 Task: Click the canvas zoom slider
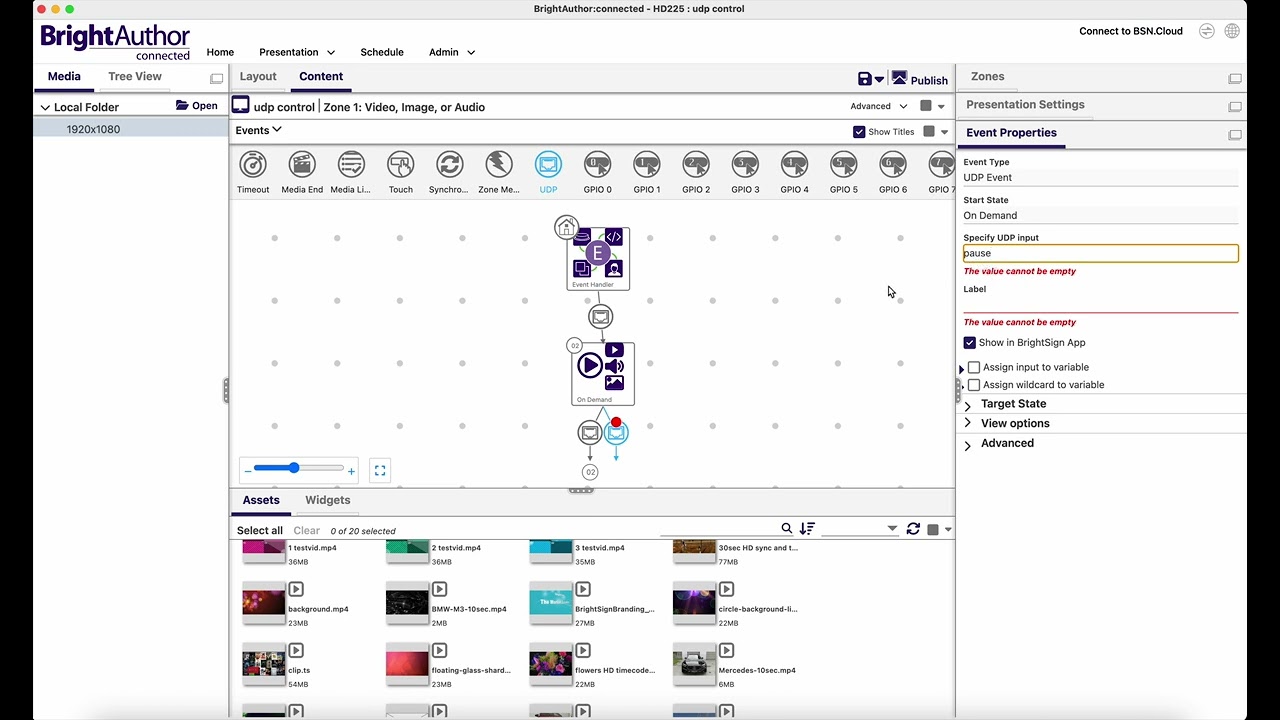[x=298, y=468]
